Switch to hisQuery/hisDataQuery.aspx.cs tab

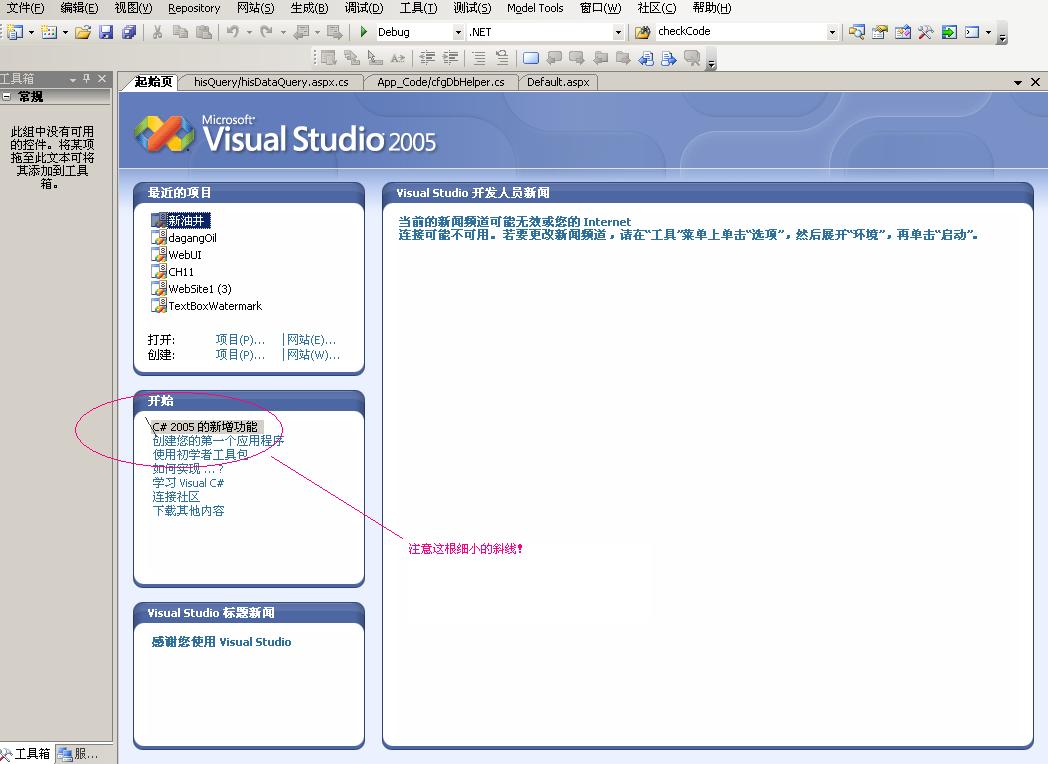coord(271,82)
